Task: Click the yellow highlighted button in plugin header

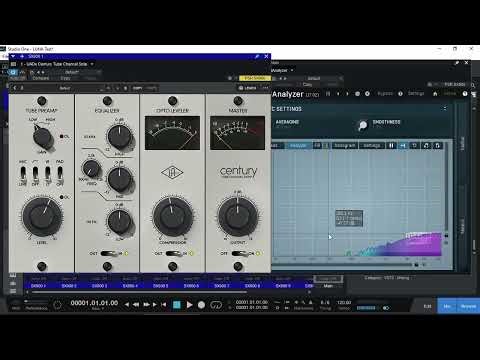Action: pyautogui.click(x=255, y=78)
